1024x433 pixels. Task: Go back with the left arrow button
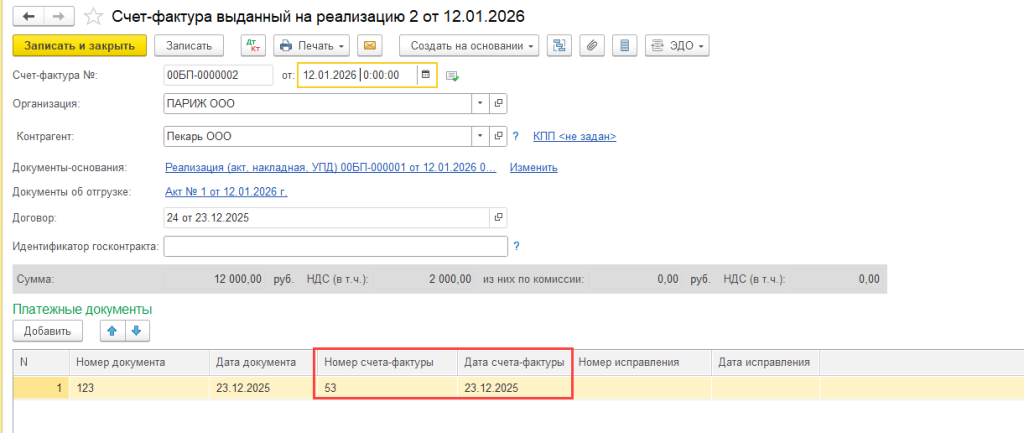tap(30, 16)
